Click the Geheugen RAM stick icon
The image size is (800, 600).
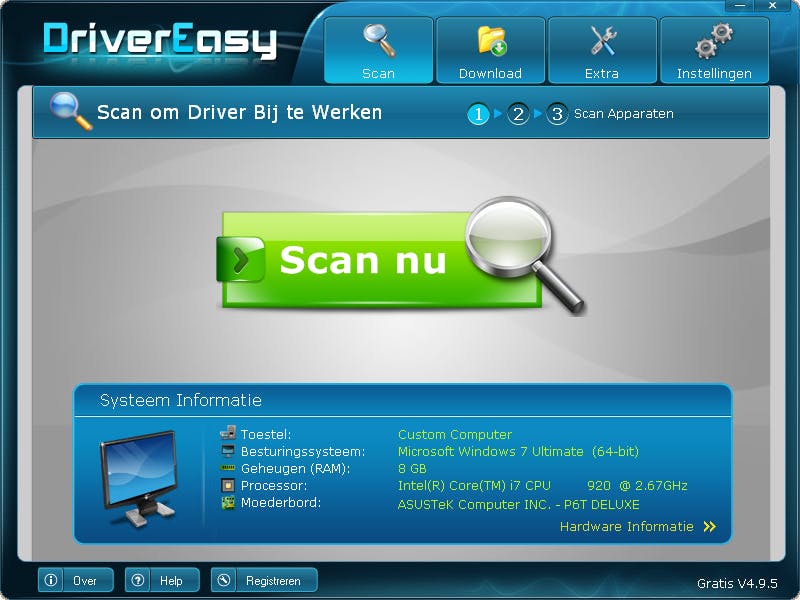click(x=228, y=467)
